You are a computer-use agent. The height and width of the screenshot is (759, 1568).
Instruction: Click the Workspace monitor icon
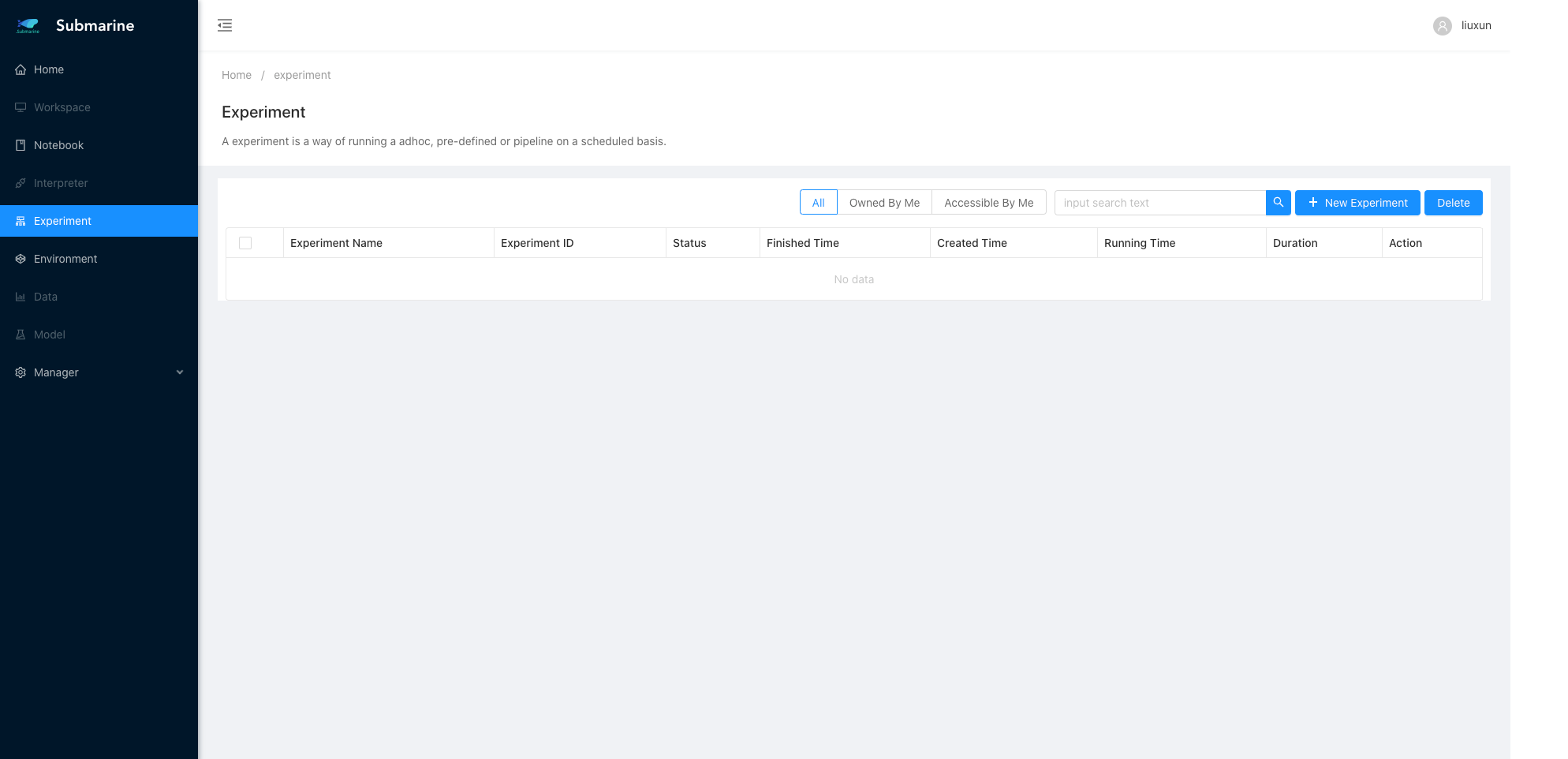(21, 107)
